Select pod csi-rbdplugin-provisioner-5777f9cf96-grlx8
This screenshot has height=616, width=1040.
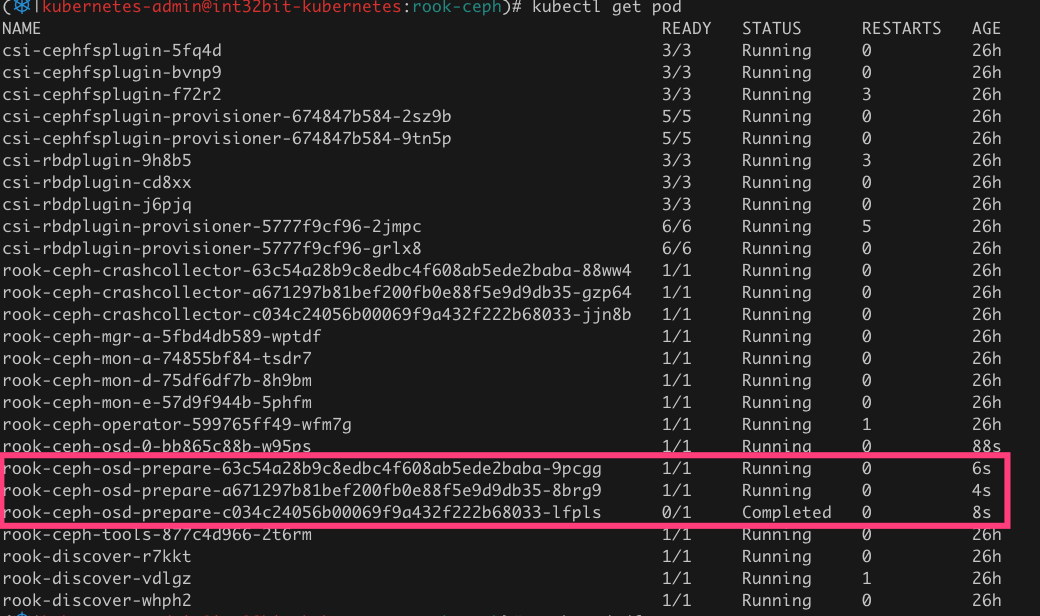(x=212, y=249)
